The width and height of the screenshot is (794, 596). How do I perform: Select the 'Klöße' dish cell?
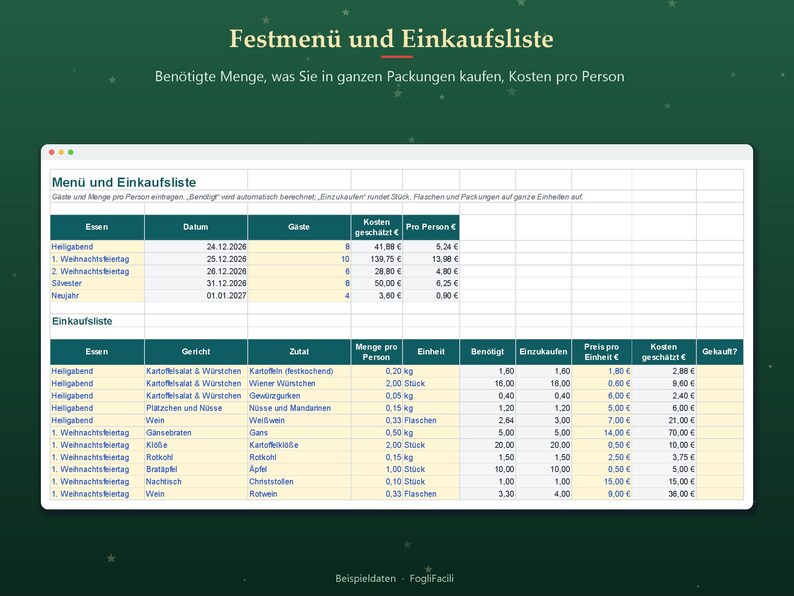click(x=196, y=445)
